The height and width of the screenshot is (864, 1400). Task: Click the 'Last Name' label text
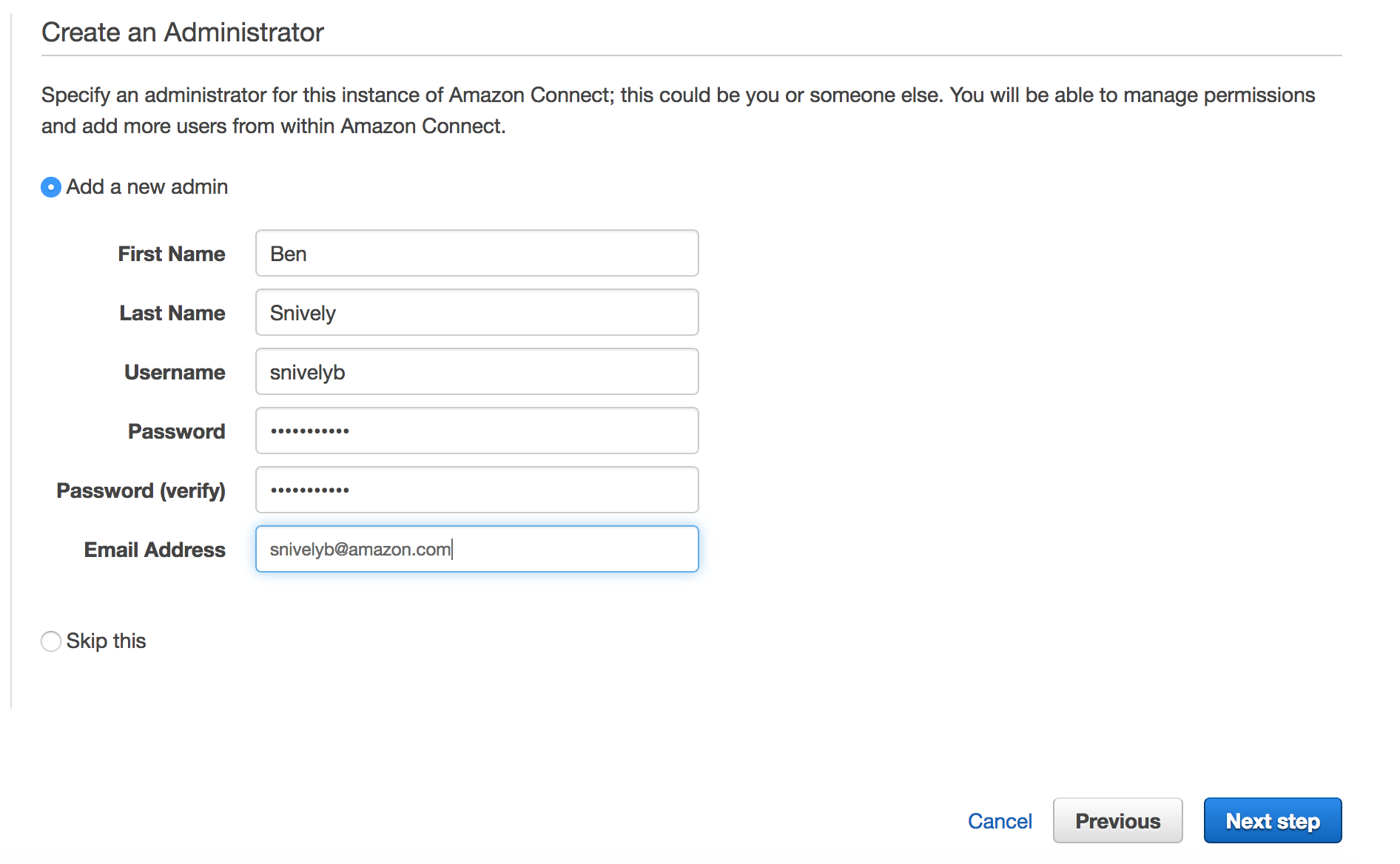click(x=172, y=313)
